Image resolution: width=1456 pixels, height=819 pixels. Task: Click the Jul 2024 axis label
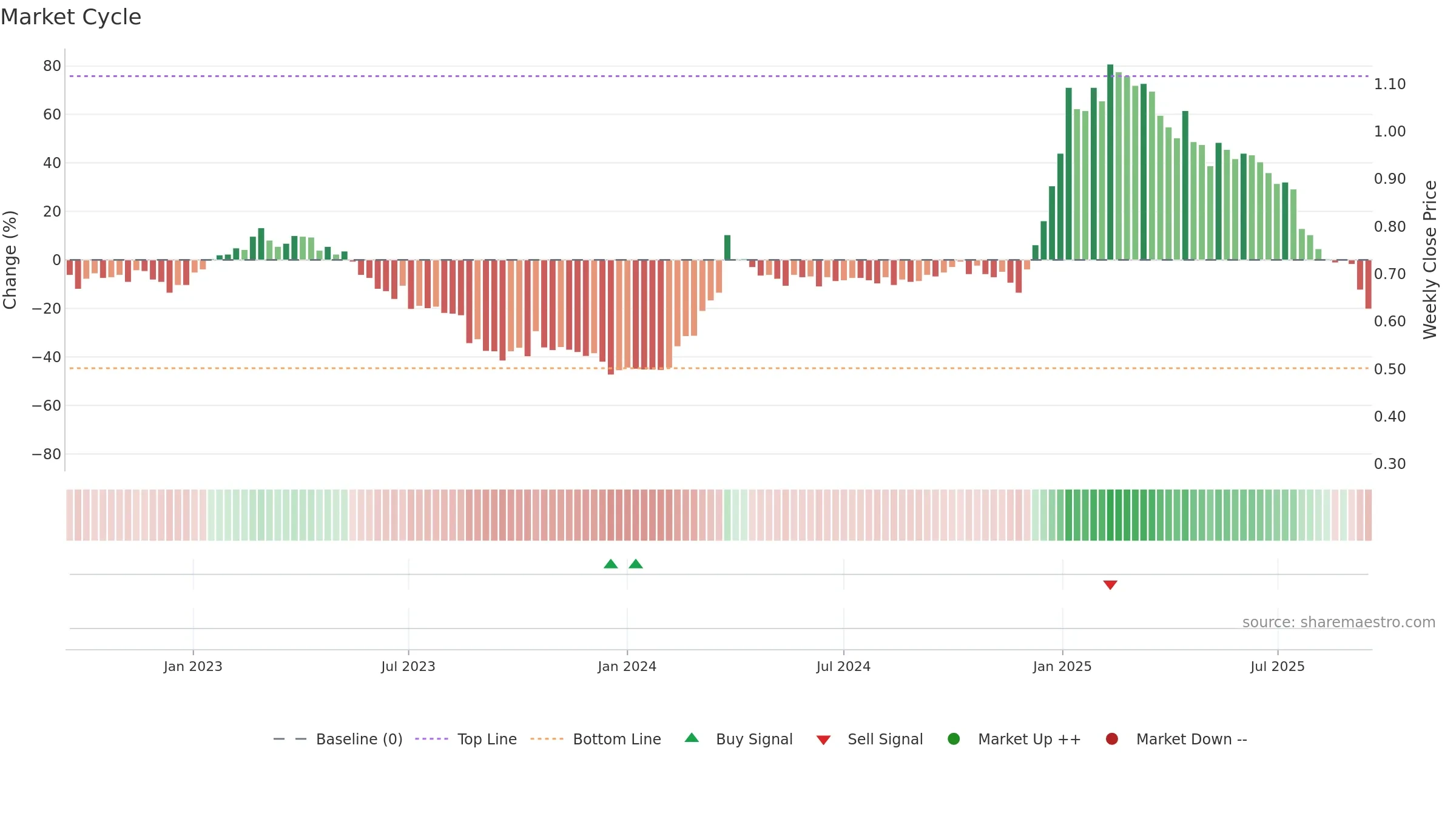tap(843, 666)
